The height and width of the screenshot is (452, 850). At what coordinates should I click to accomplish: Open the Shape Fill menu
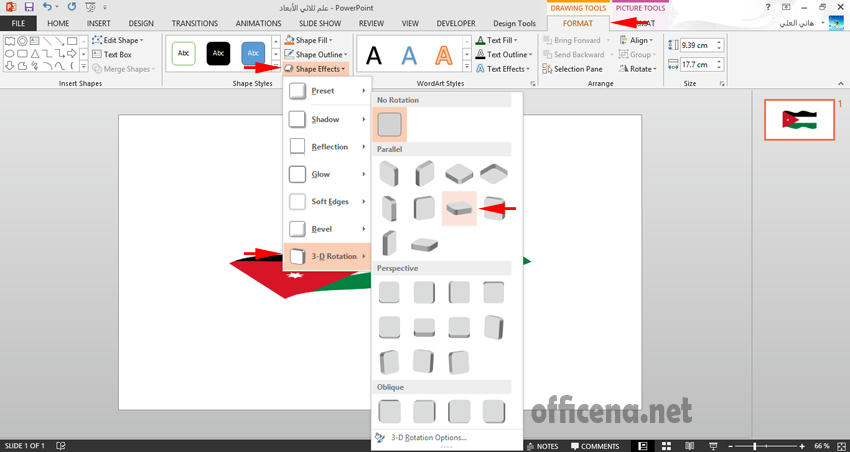308,40
